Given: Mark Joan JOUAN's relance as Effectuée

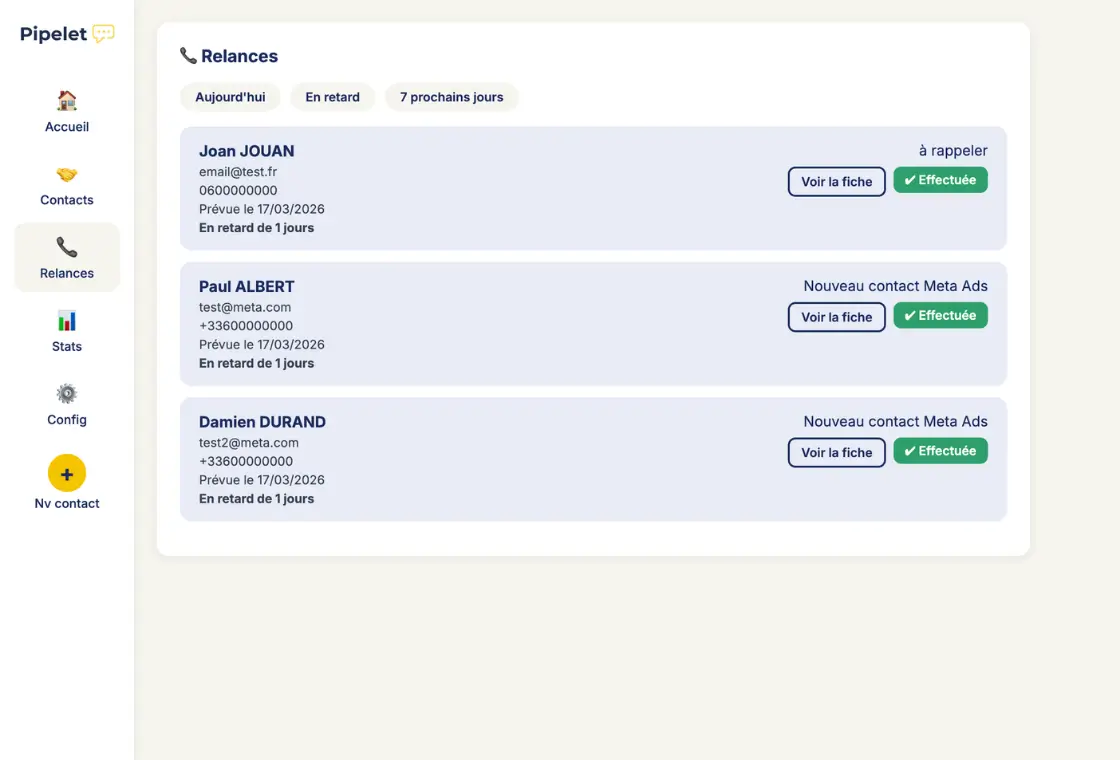Looking at the screenshot, I should [940, 180].
